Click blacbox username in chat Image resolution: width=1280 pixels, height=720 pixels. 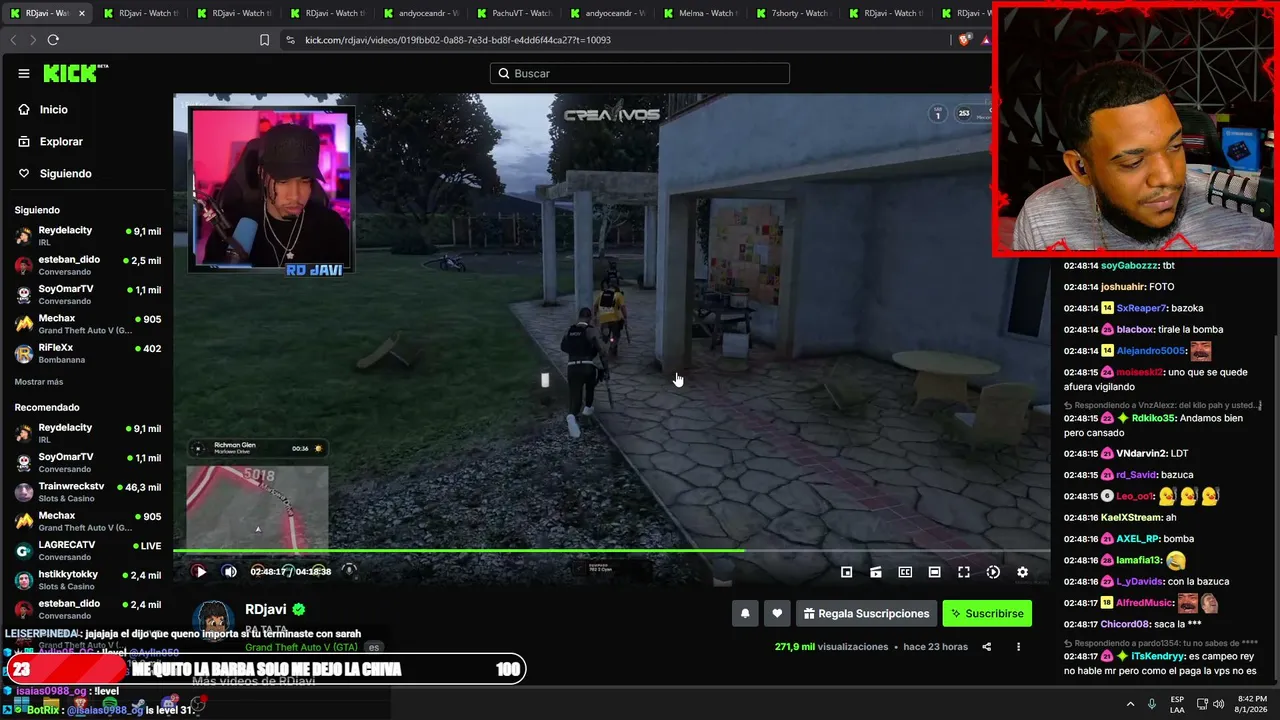coord(1135,329)
